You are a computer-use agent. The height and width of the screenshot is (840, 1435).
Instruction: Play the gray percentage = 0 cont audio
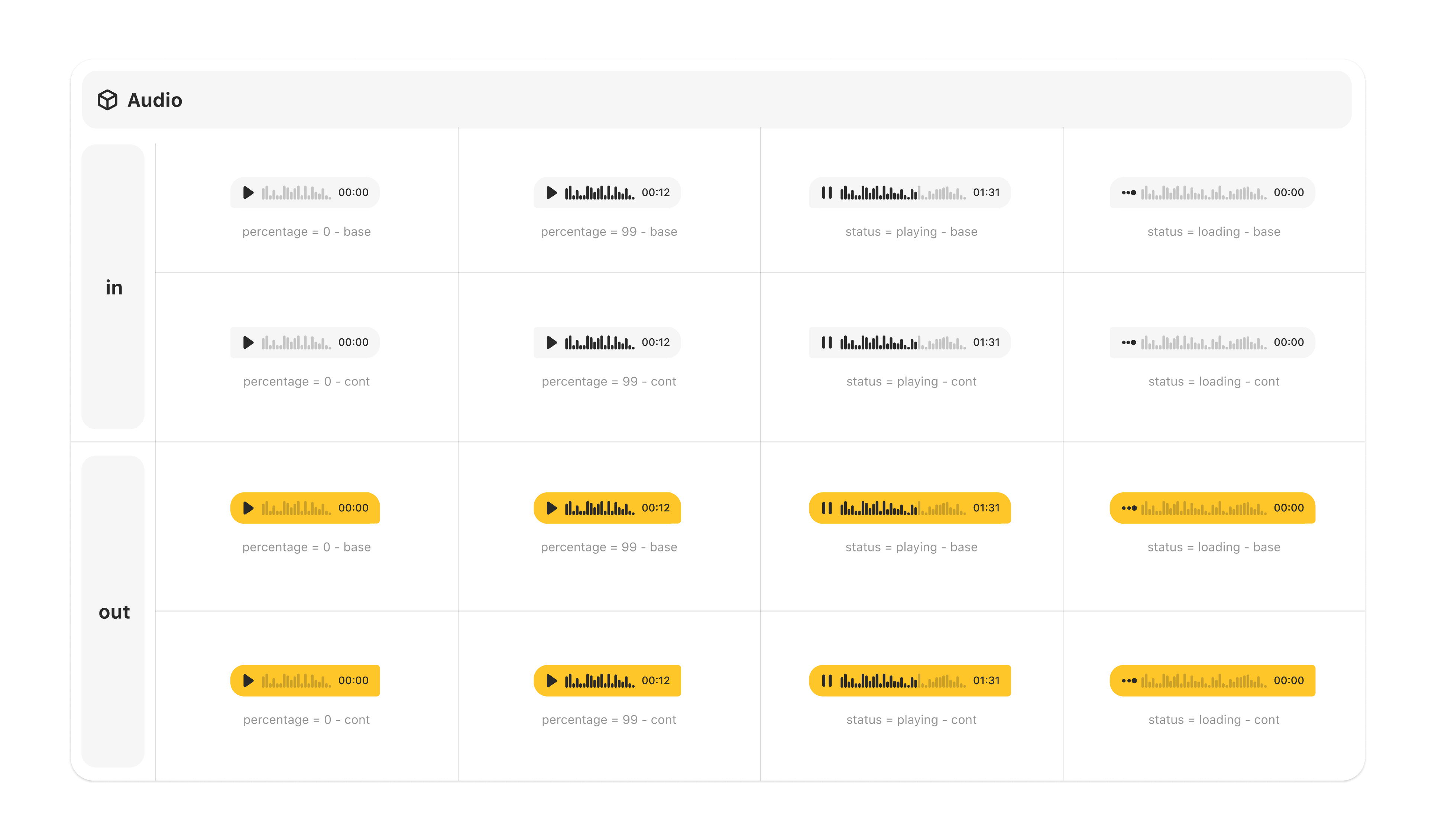pyautogui.click(x=248, y=343)
